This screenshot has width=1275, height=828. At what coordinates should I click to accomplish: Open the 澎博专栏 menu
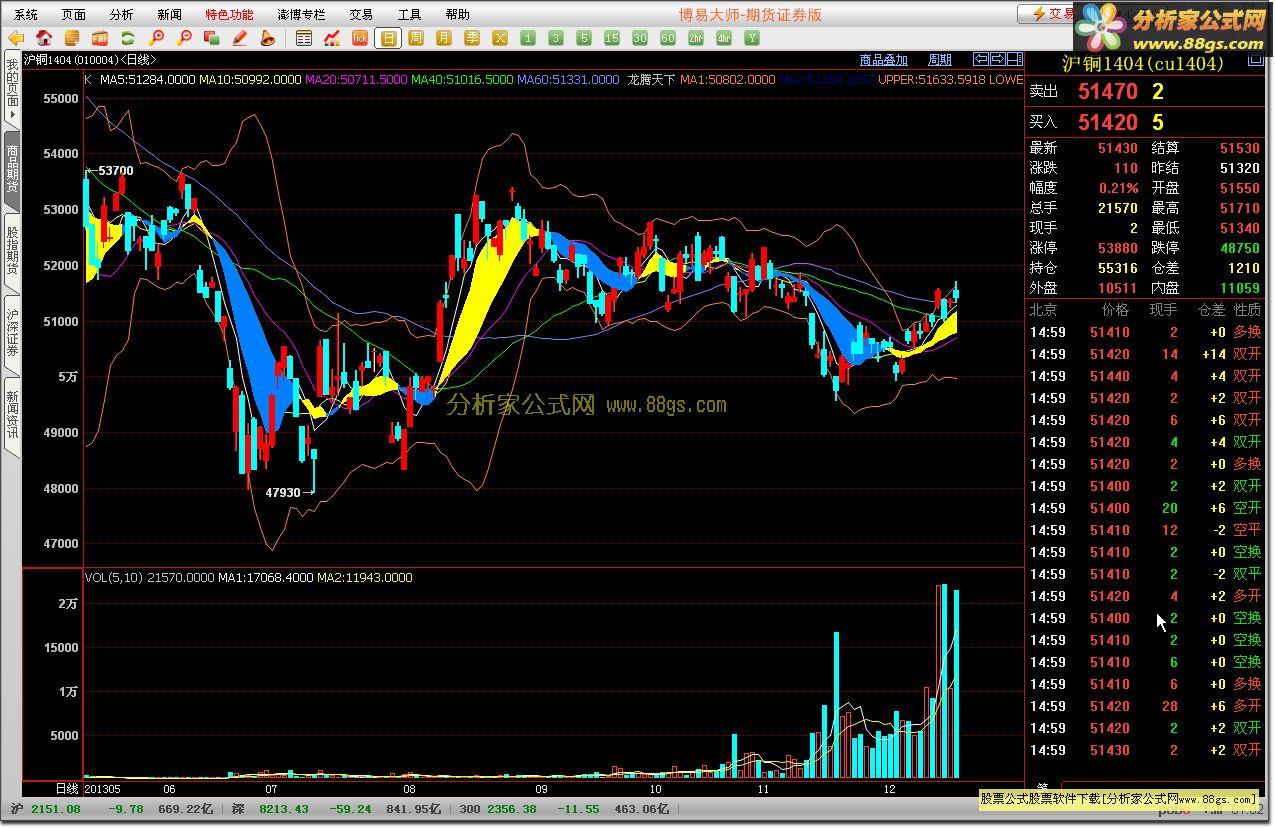pyautogui.click(x=301, y=14)
